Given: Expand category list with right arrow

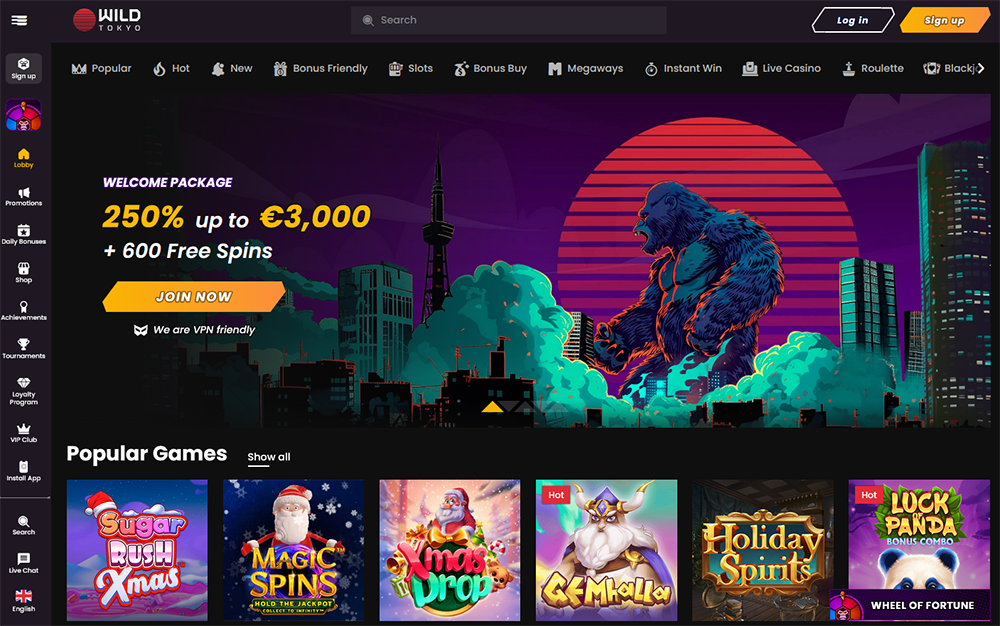Looking at the screenshot, I should pos(981,68).
